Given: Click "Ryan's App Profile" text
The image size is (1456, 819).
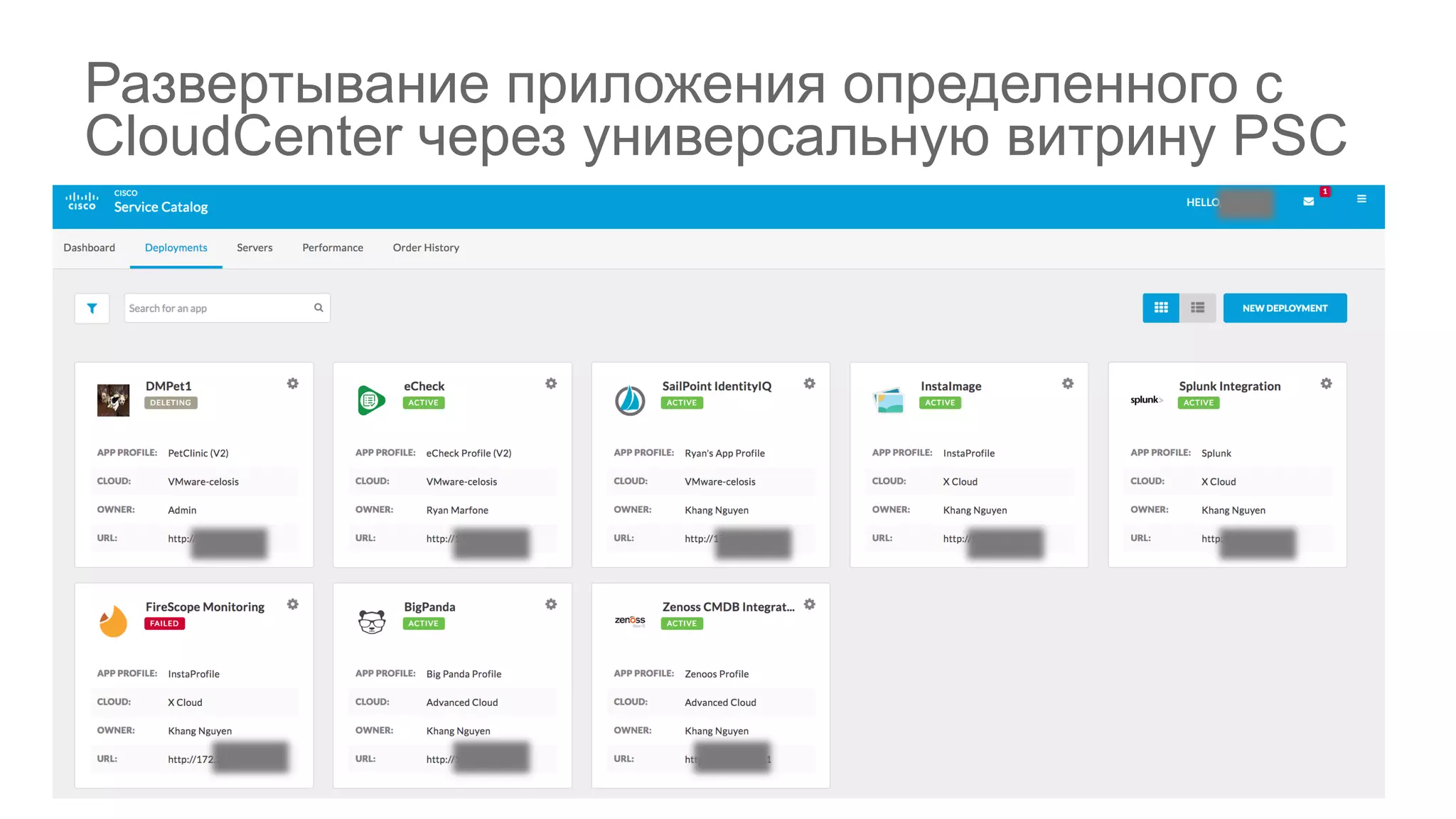Looking at the screenshot, I should tap(724, 453).
